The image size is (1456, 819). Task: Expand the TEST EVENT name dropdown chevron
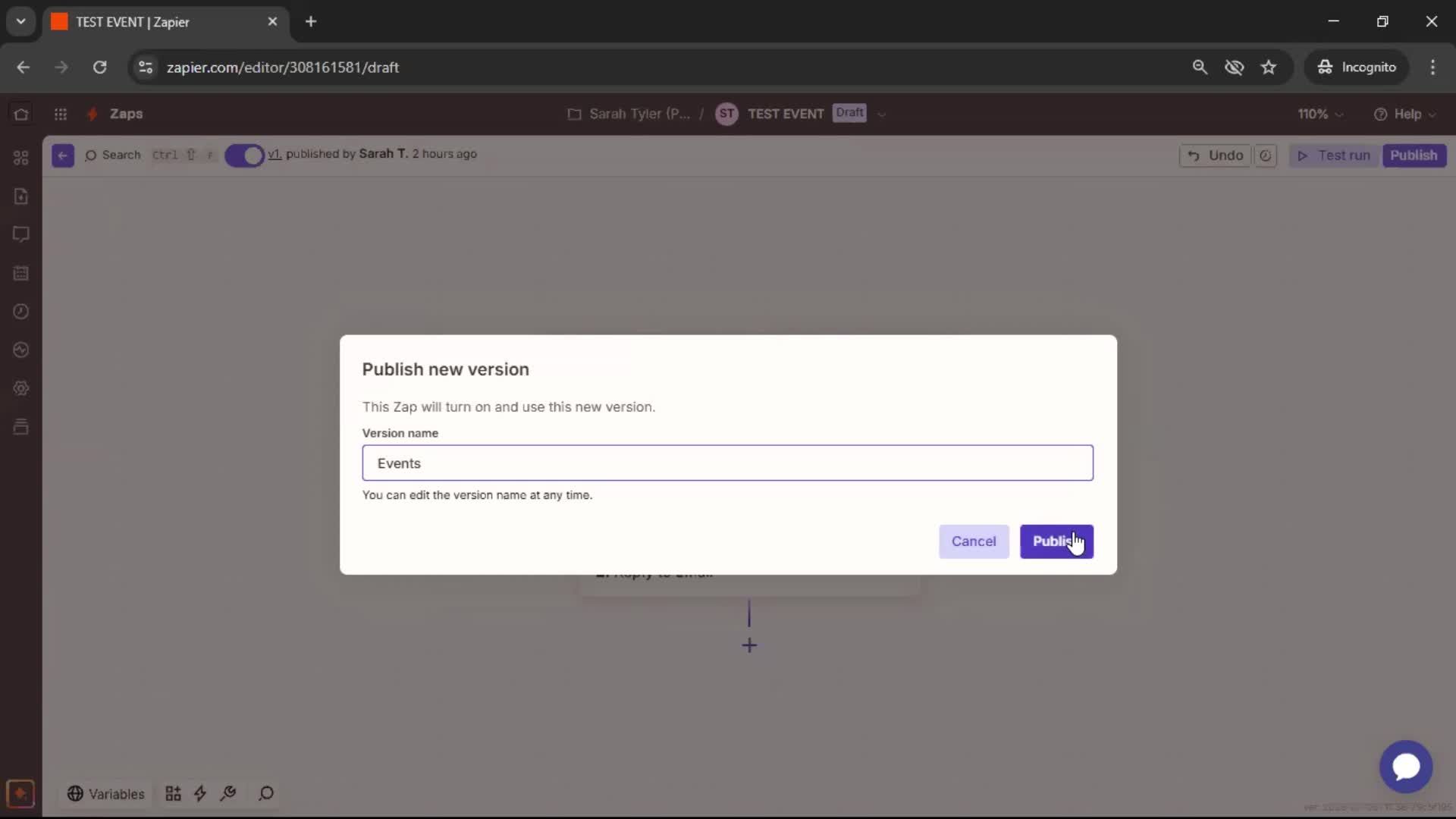pyautogui.click(x=881, y=115)
